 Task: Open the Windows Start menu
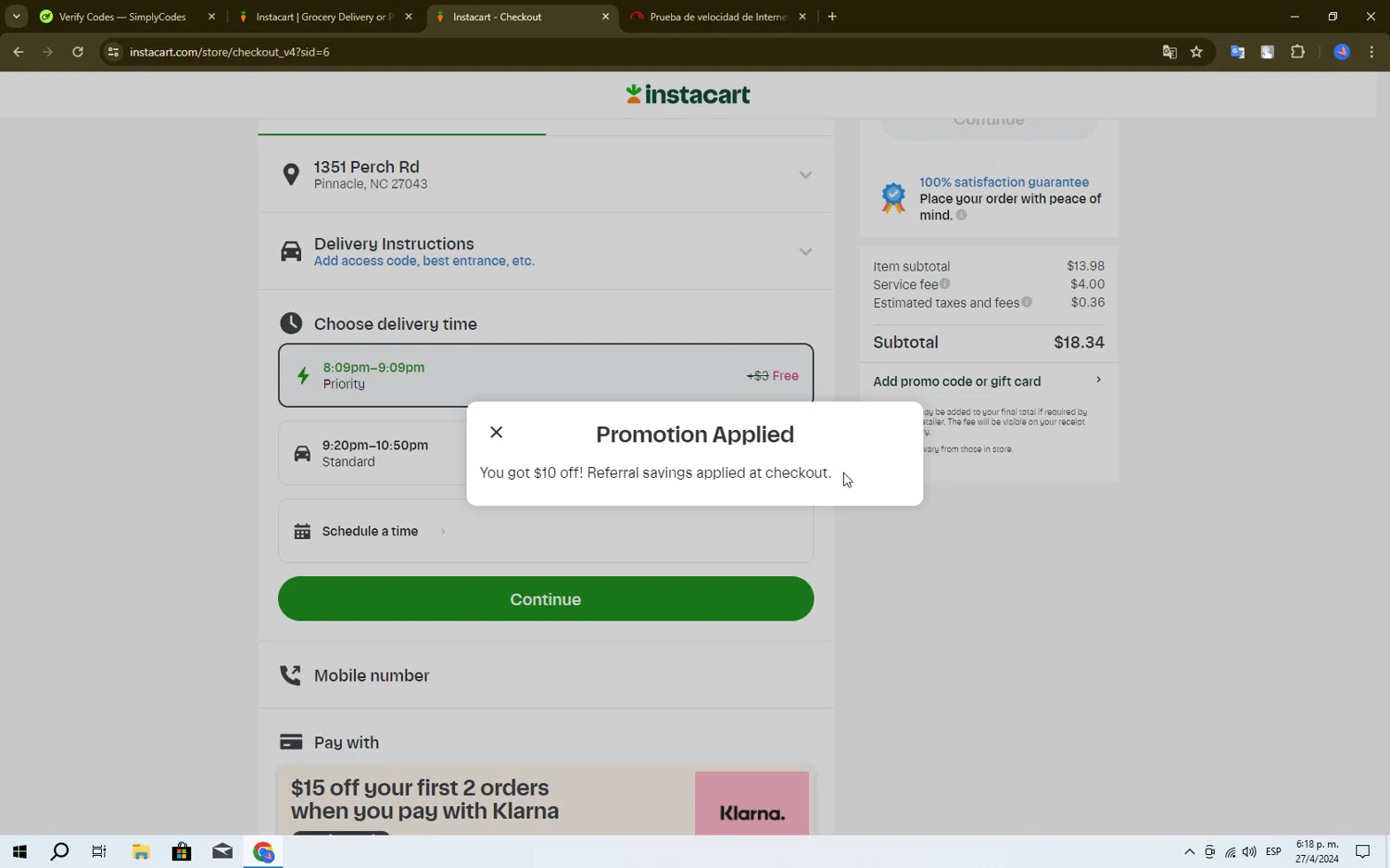pyautogui.click(x=19, y=851)
